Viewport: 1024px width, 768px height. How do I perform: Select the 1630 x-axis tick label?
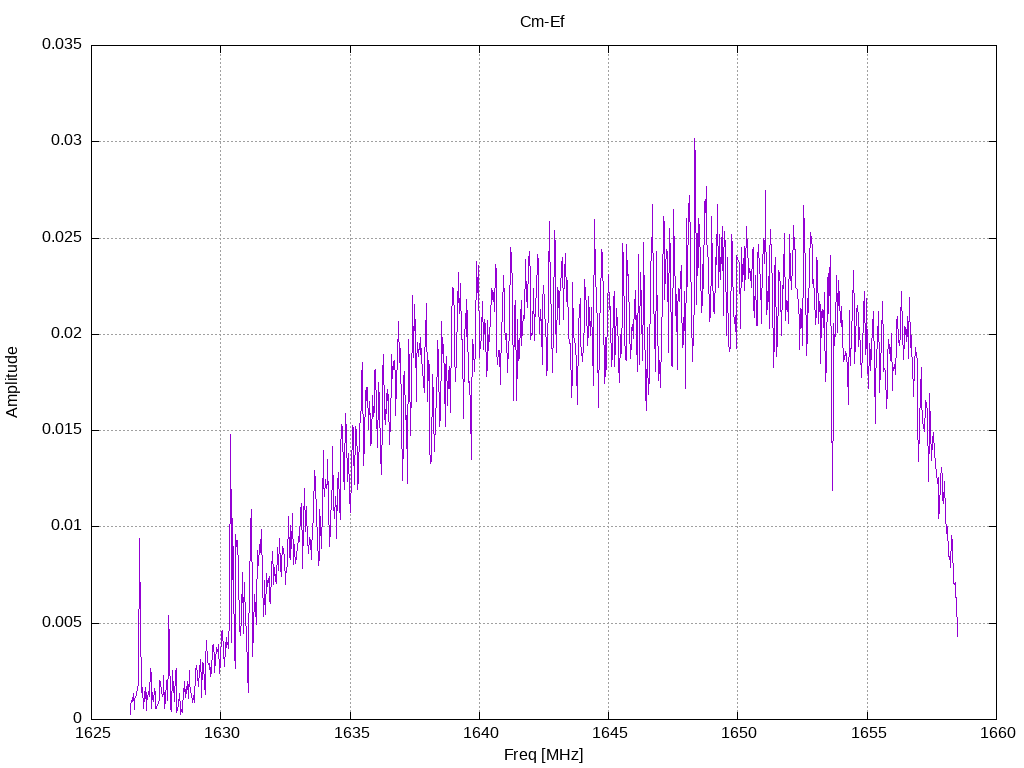point(221,733)
